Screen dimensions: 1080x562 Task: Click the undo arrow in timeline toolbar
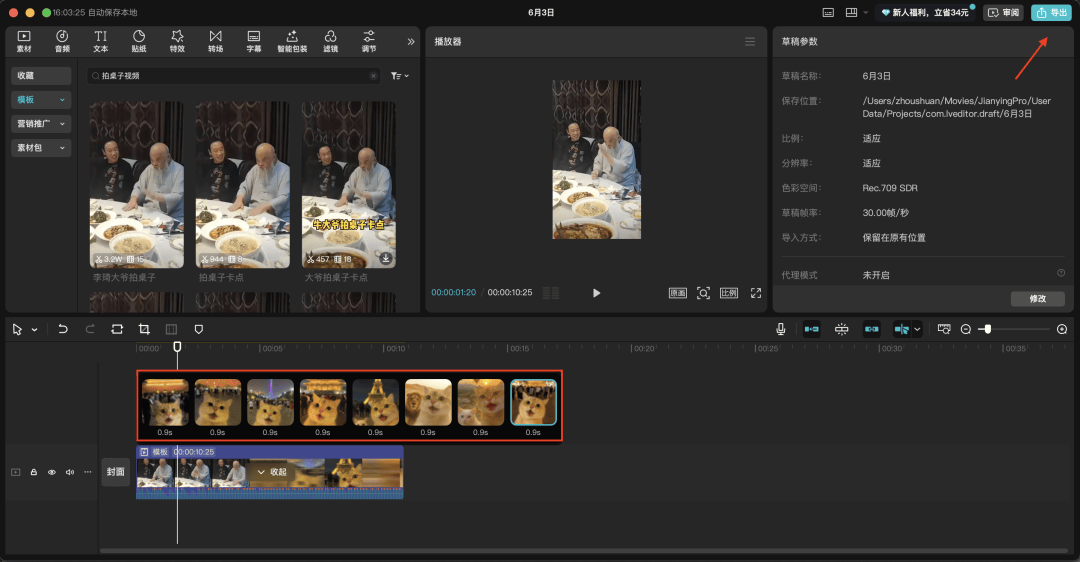coord(63,329)
